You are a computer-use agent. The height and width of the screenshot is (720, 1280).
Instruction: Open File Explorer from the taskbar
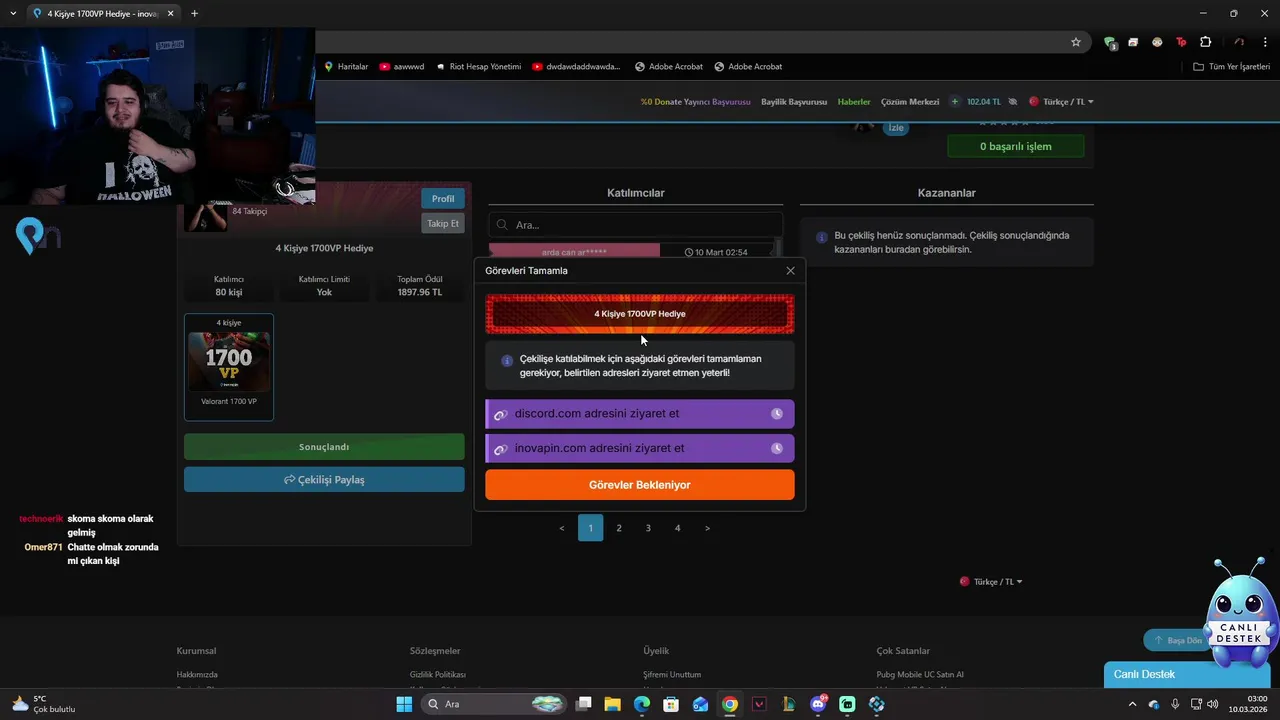pos(612,704)
